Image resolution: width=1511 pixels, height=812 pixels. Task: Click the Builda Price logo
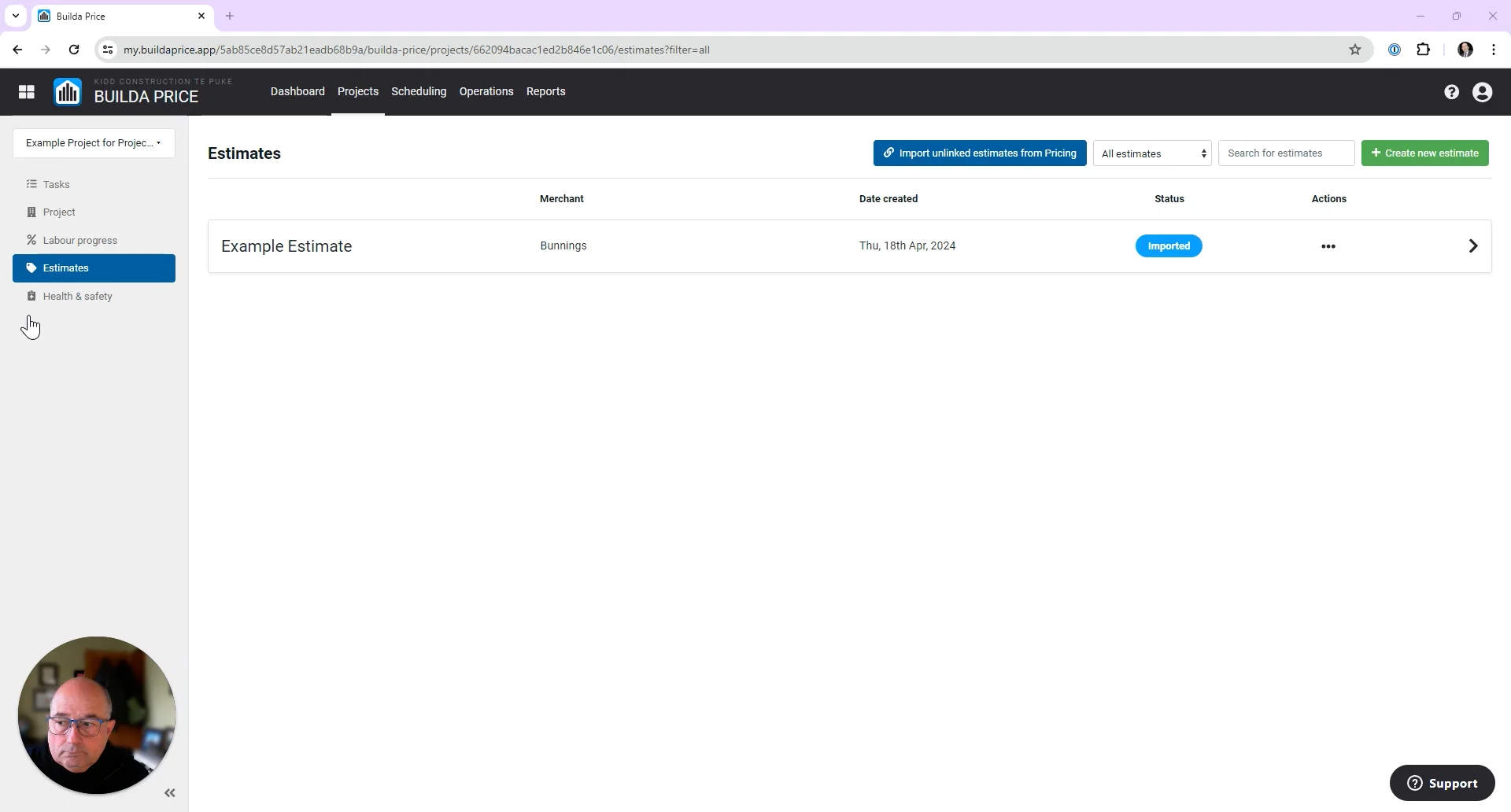[68, 91]
